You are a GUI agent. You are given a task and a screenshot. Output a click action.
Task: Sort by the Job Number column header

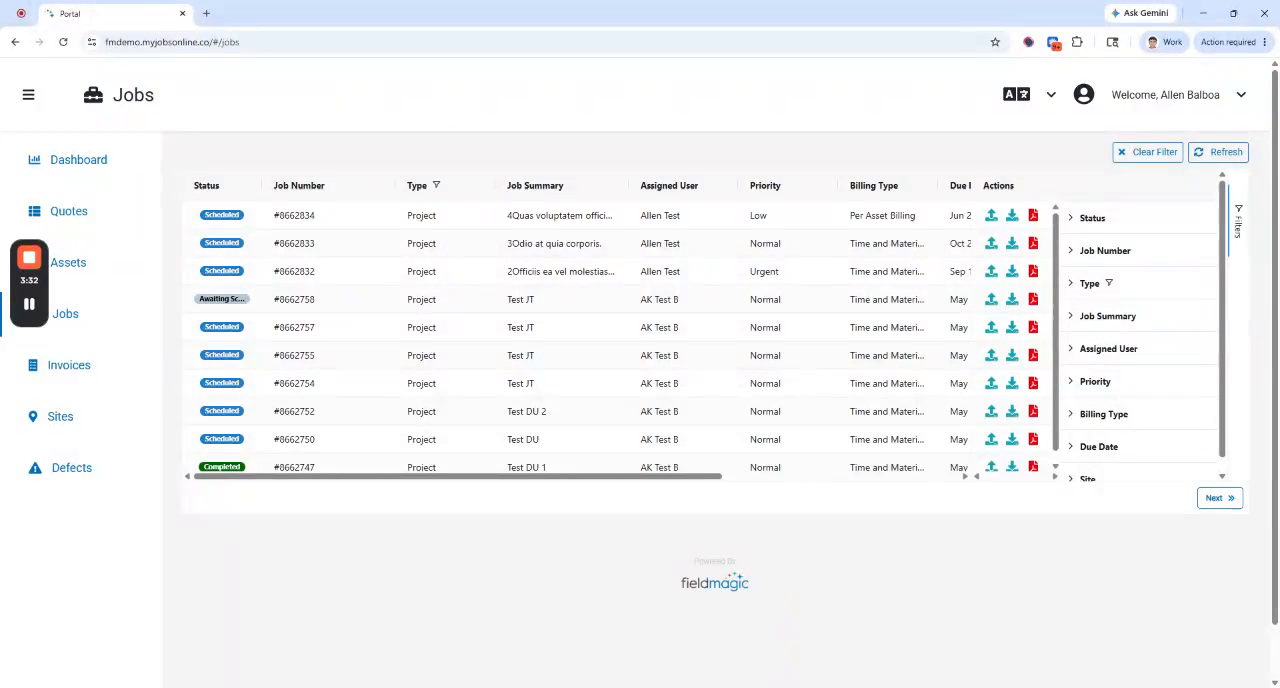click(299, 185)
